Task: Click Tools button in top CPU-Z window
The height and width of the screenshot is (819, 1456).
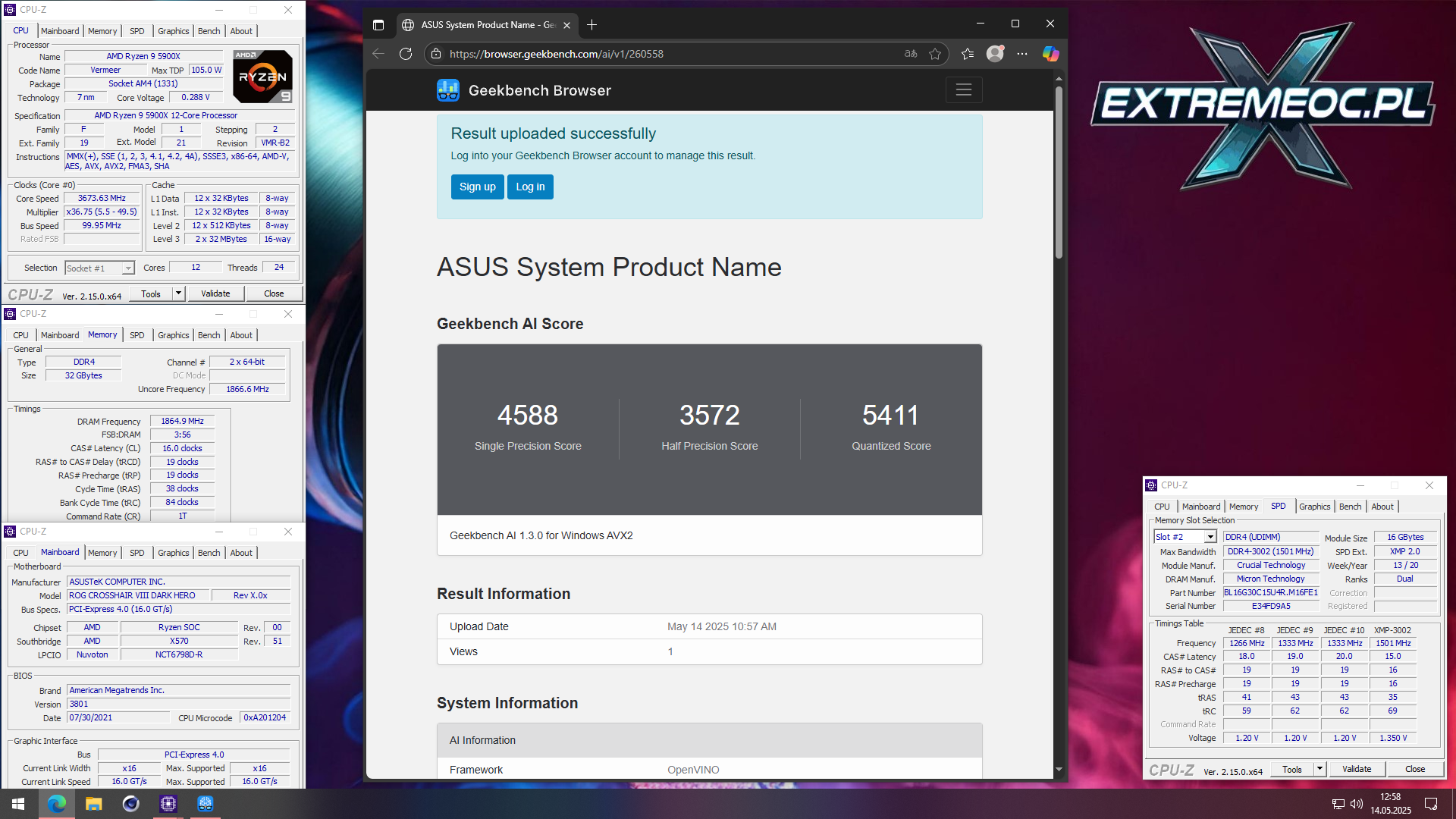Action: click(151, 293)
